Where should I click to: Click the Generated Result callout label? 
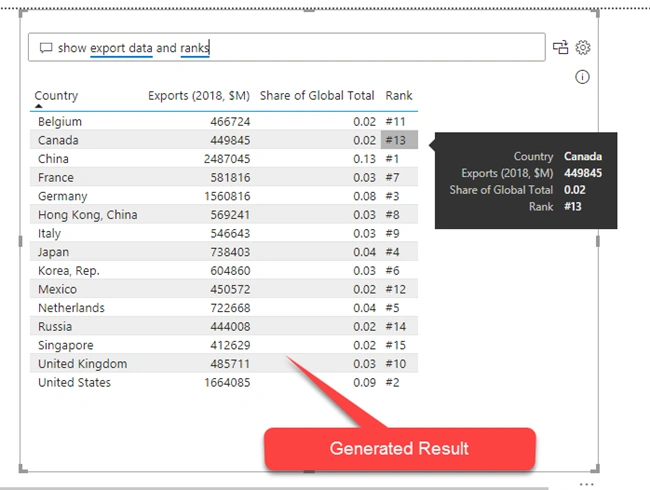(x=399, y=449)
